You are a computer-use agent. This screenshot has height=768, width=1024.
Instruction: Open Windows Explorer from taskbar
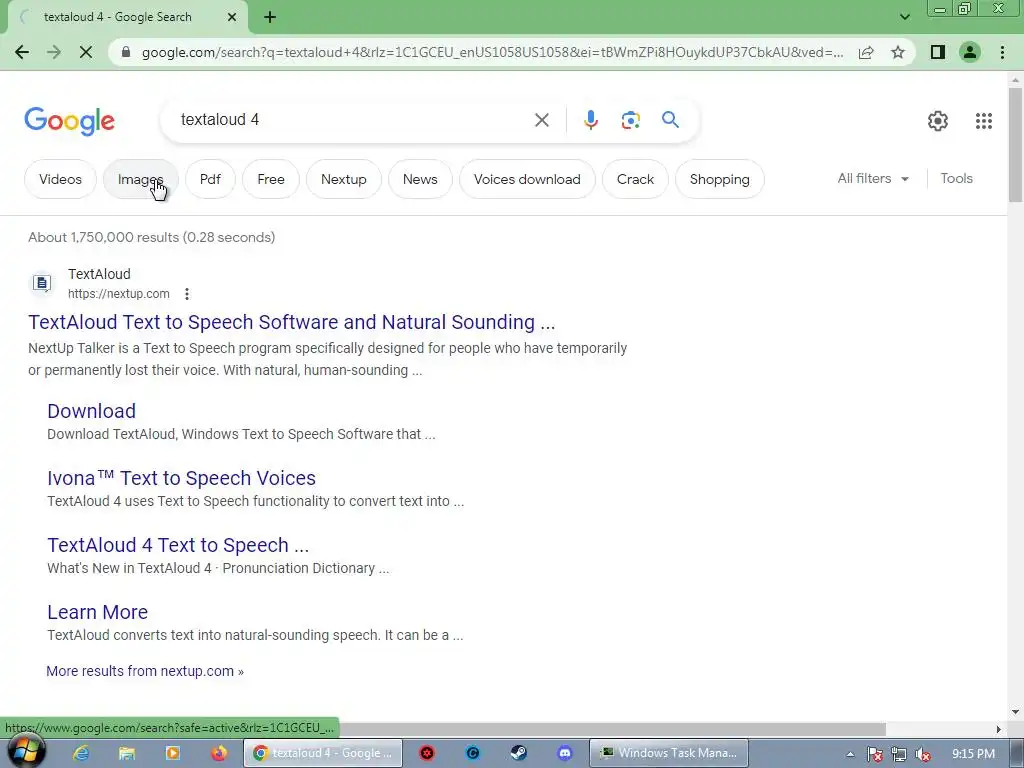coord(127,754)
